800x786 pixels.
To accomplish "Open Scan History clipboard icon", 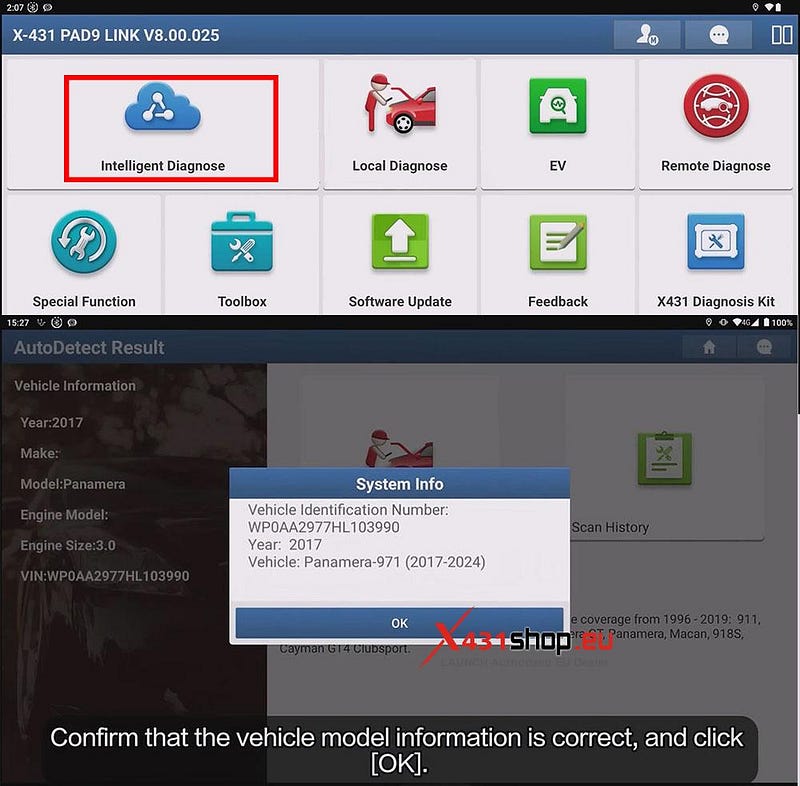I will click(x=665, y=459).
